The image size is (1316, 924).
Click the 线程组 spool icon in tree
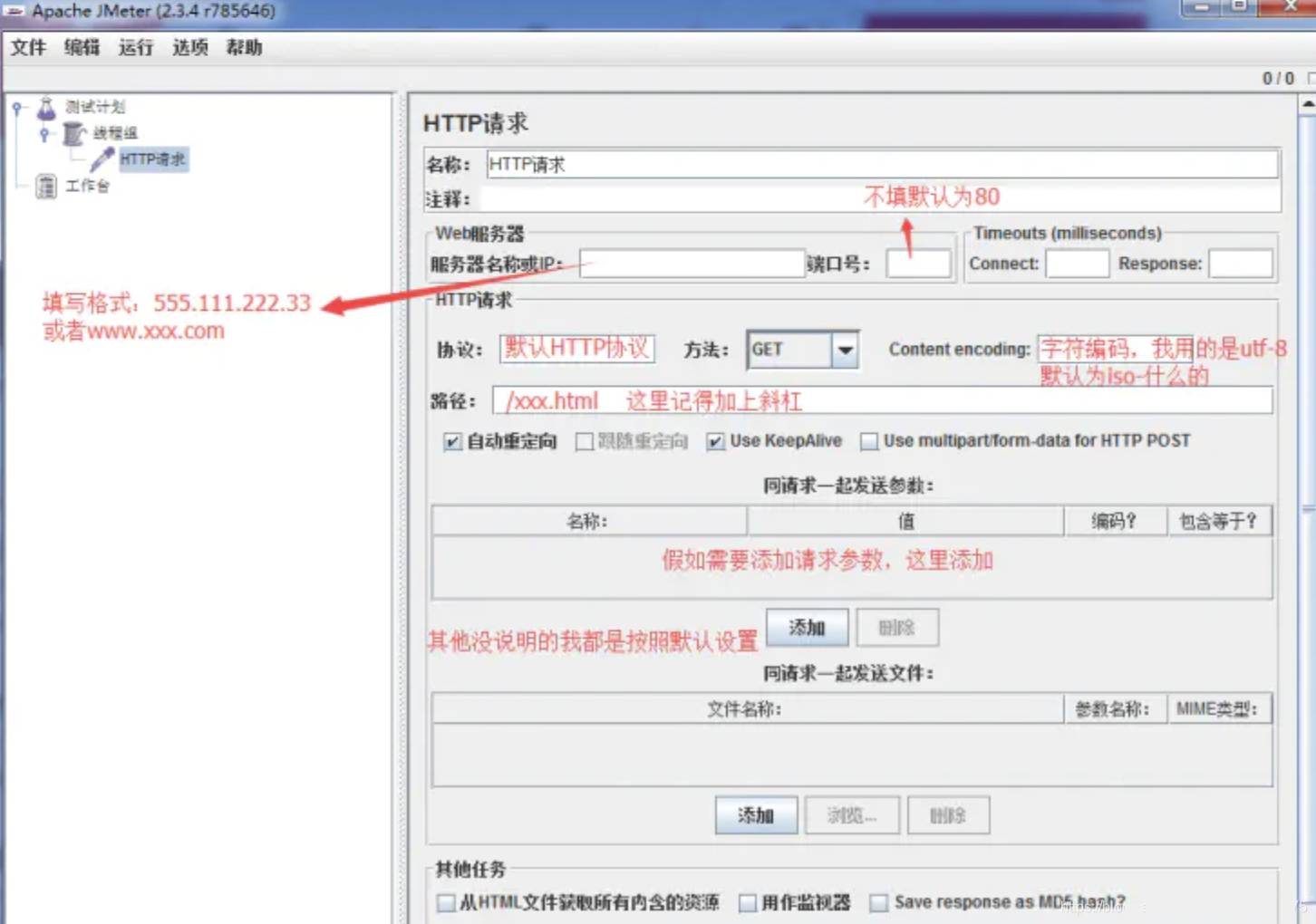point(74,134)
